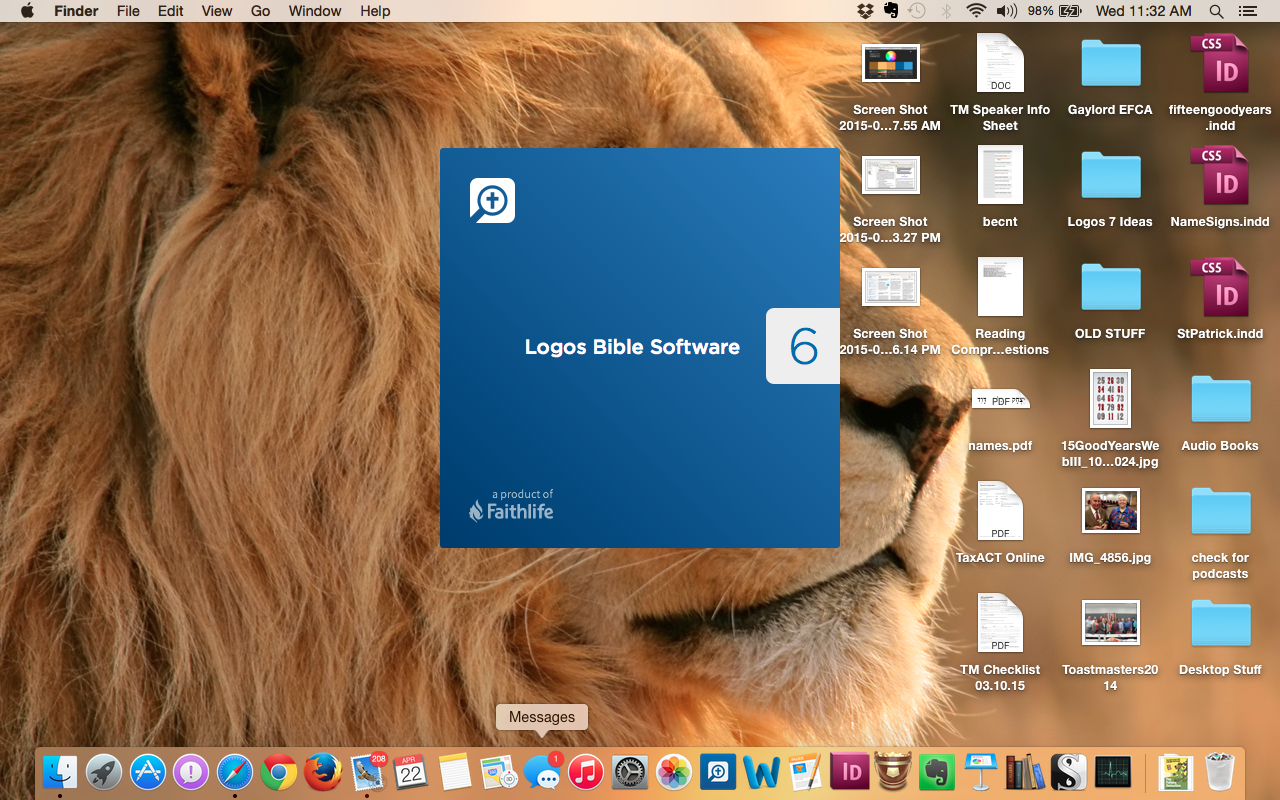Open Messages in the Dock

(x=542, y=772)
